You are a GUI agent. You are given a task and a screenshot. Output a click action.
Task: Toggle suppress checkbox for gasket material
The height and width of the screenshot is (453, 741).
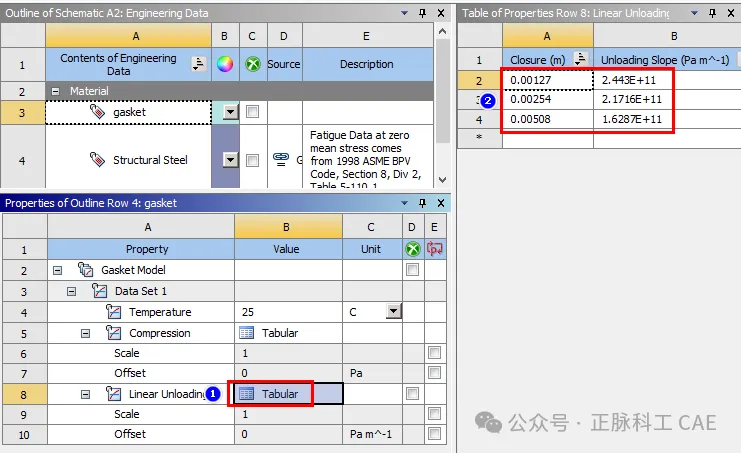(x=253, y=112)
